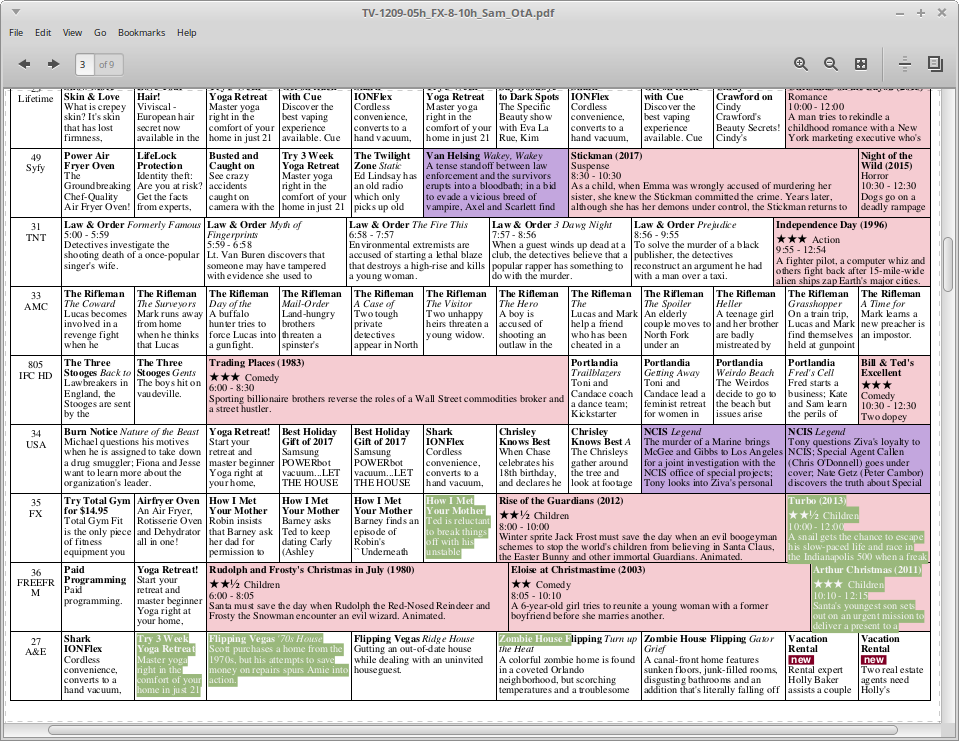
Task: Click the highlighted 'How I Met Your Mother' cell
Action: [460, 528]
